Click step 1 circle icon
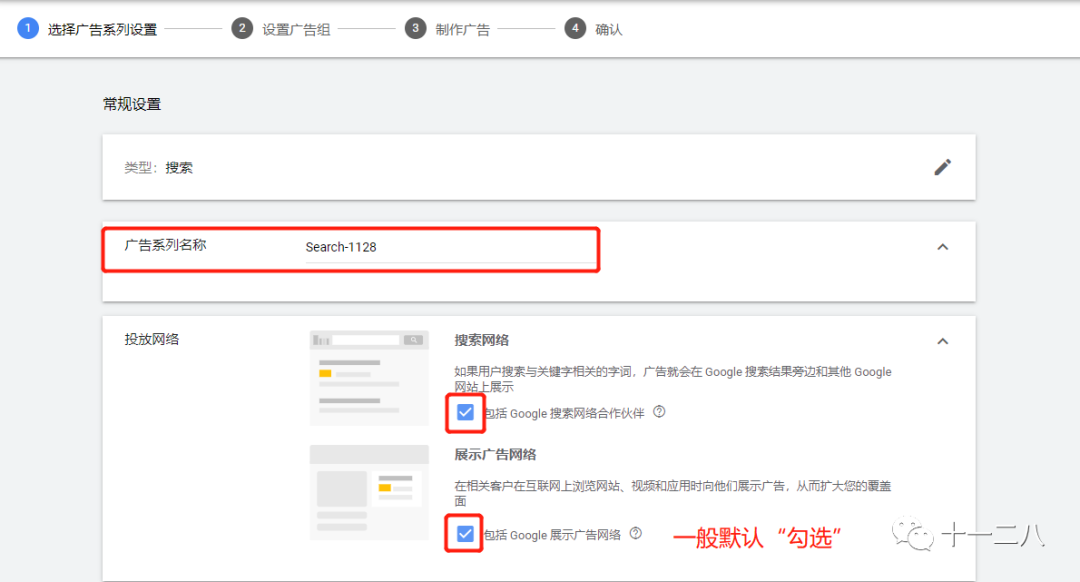Viewport: 1080px width, 582px height. click(28, 28)
